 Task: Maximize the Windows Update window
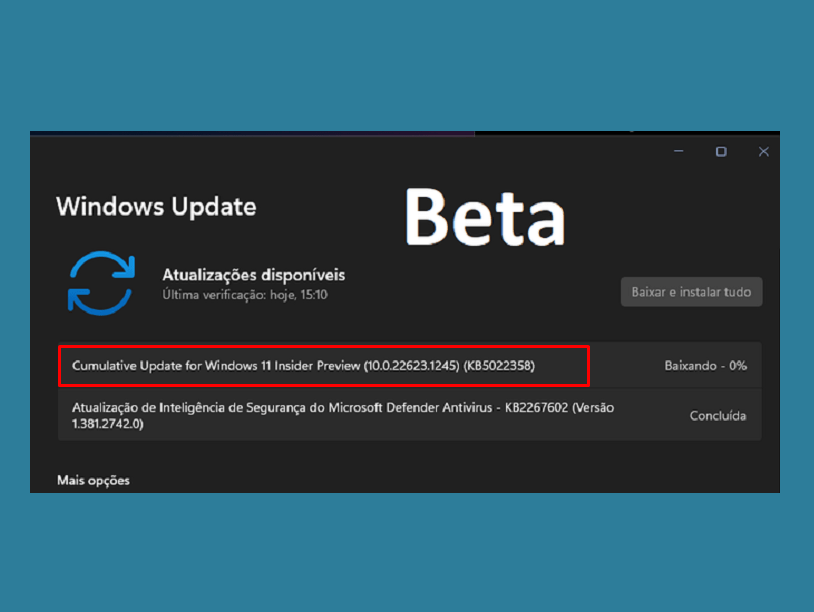tap(721, 152)
